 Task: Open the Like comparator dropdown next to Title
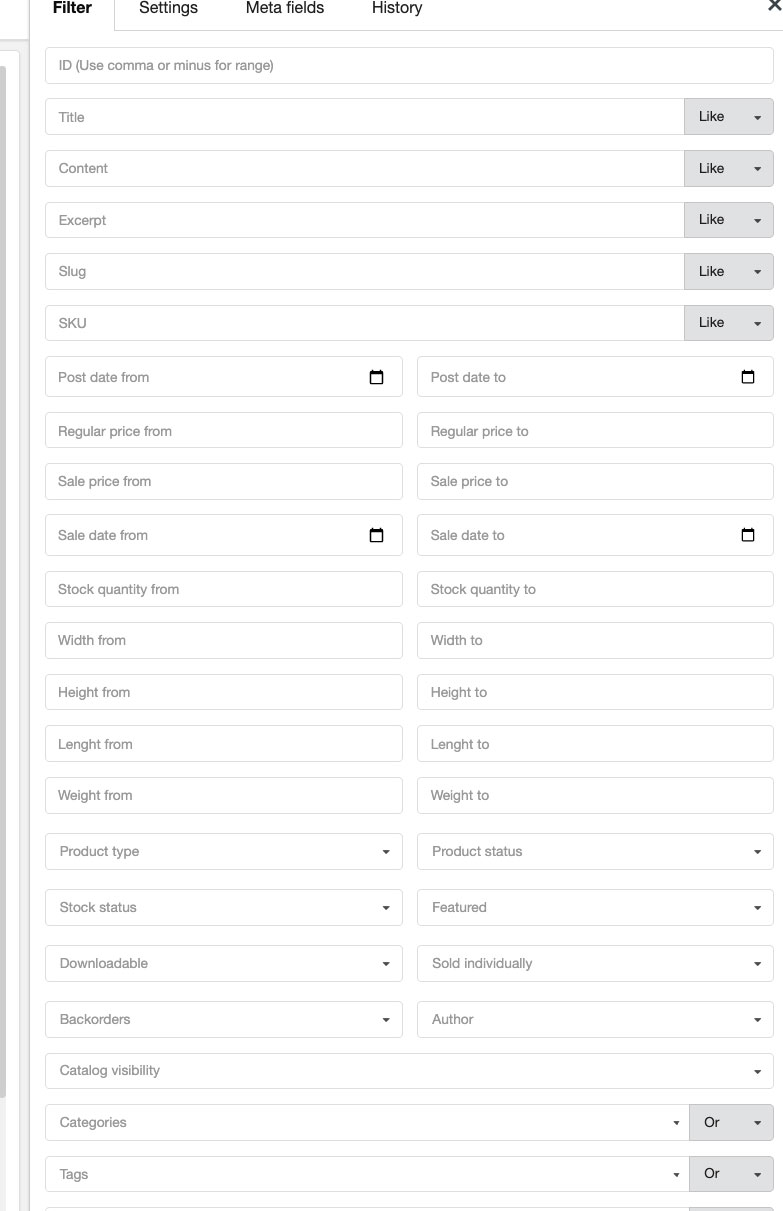[x=728, y=116]
